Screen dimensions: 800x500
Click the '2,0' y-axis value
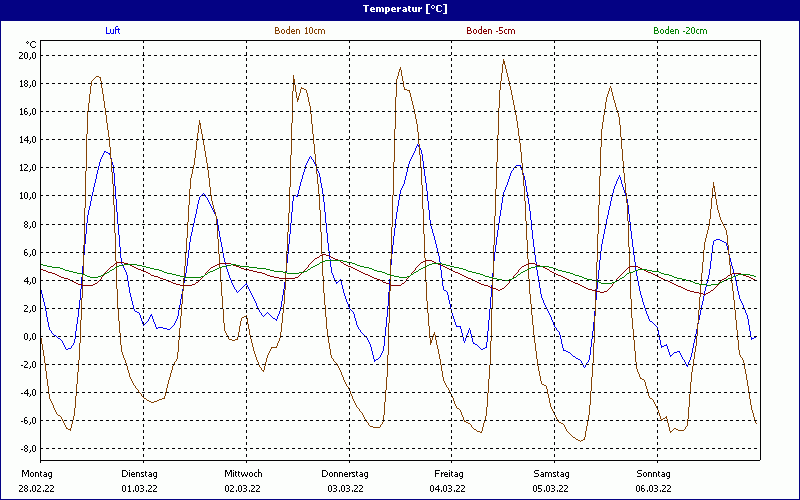point(30,309)
